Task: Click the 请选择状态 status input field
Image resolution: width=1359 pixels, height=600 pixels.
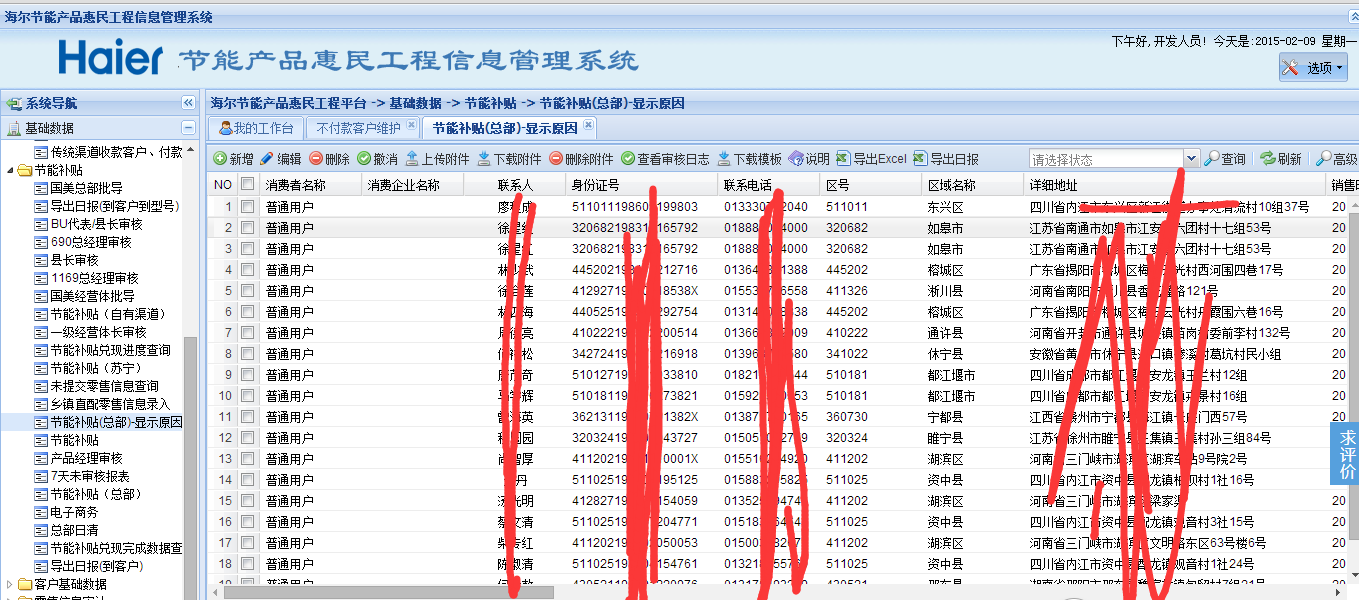Action: 1106,159
